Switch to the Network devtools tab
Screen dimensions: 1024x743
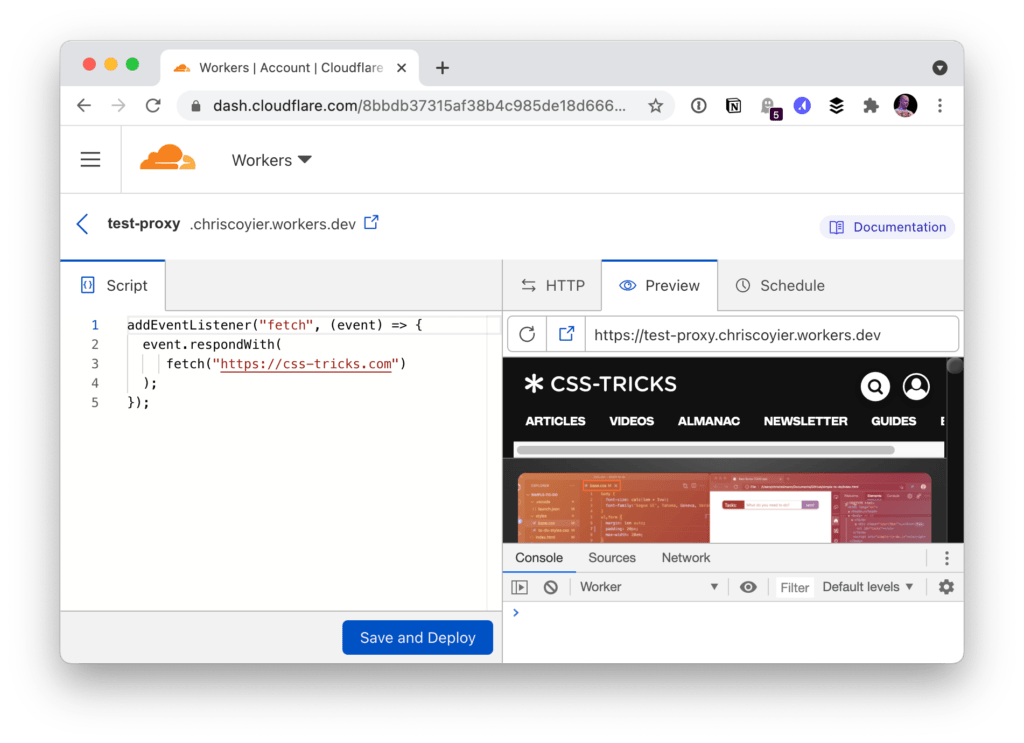point(686,558)
